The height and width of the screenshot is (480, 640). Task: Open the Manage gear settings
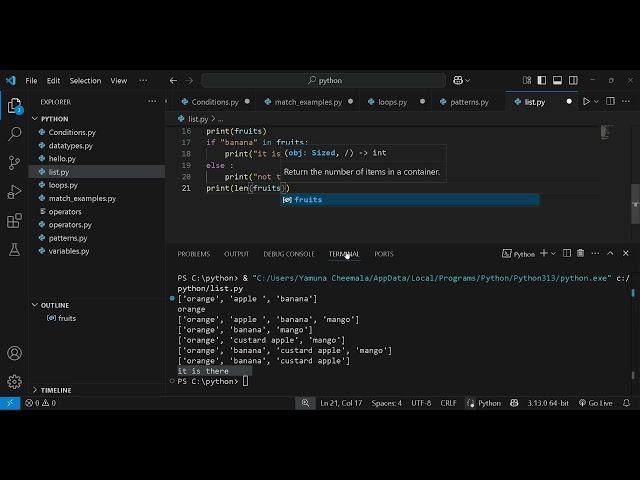click(14, 382)
